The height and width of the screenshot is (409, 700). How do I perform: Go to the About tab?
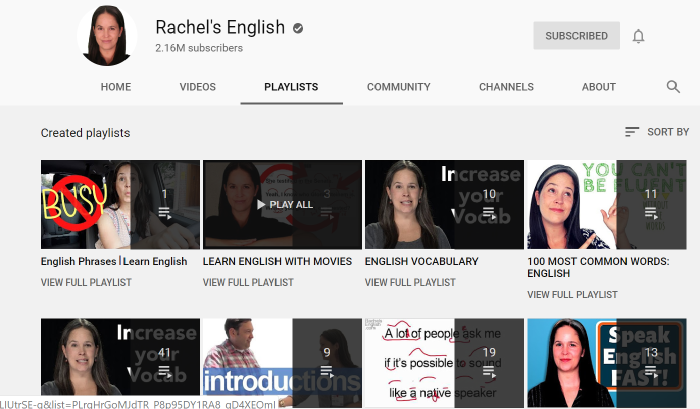point(599,87)
